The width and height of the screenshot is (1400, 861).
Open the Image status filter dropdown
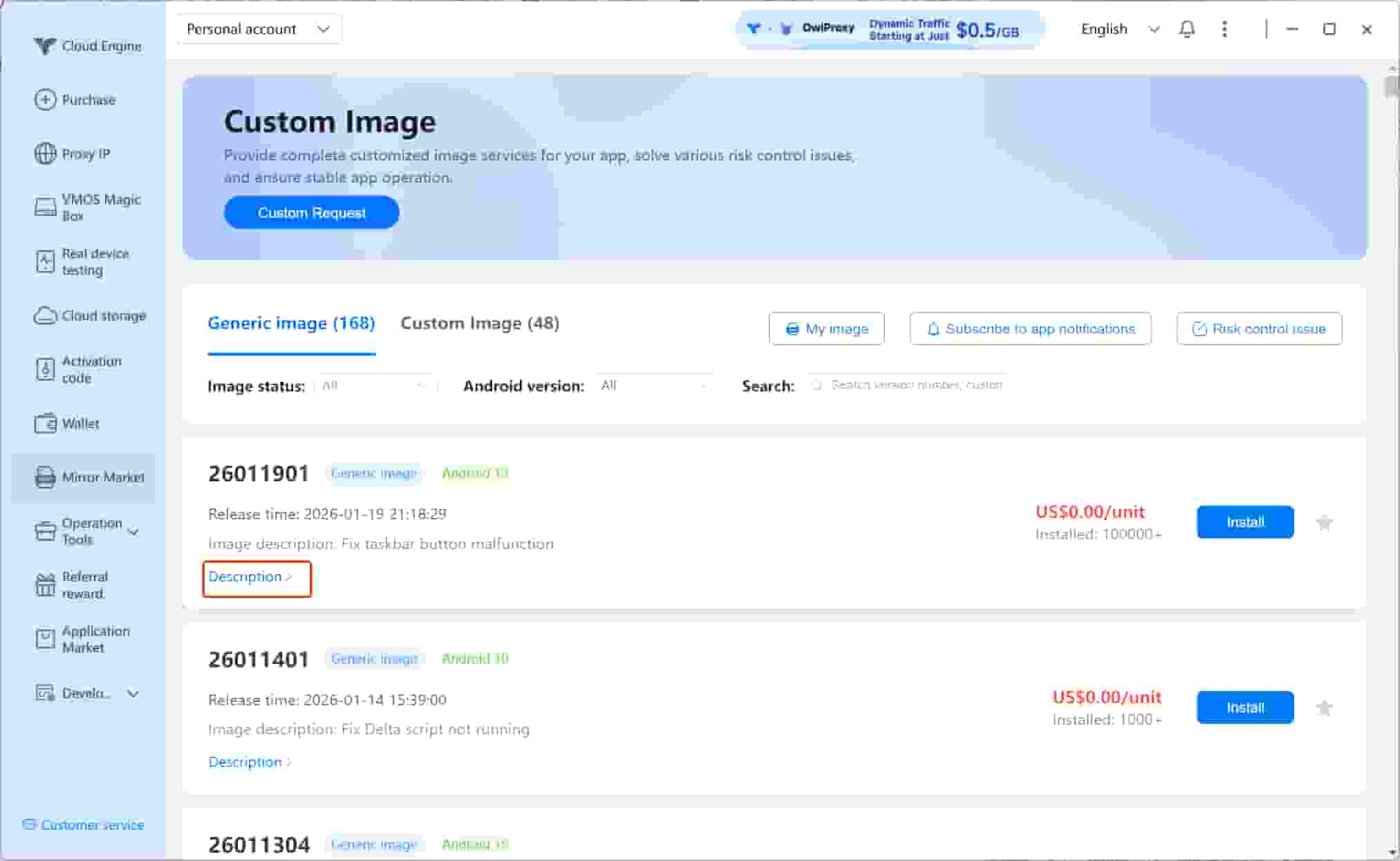coord(375,386)
